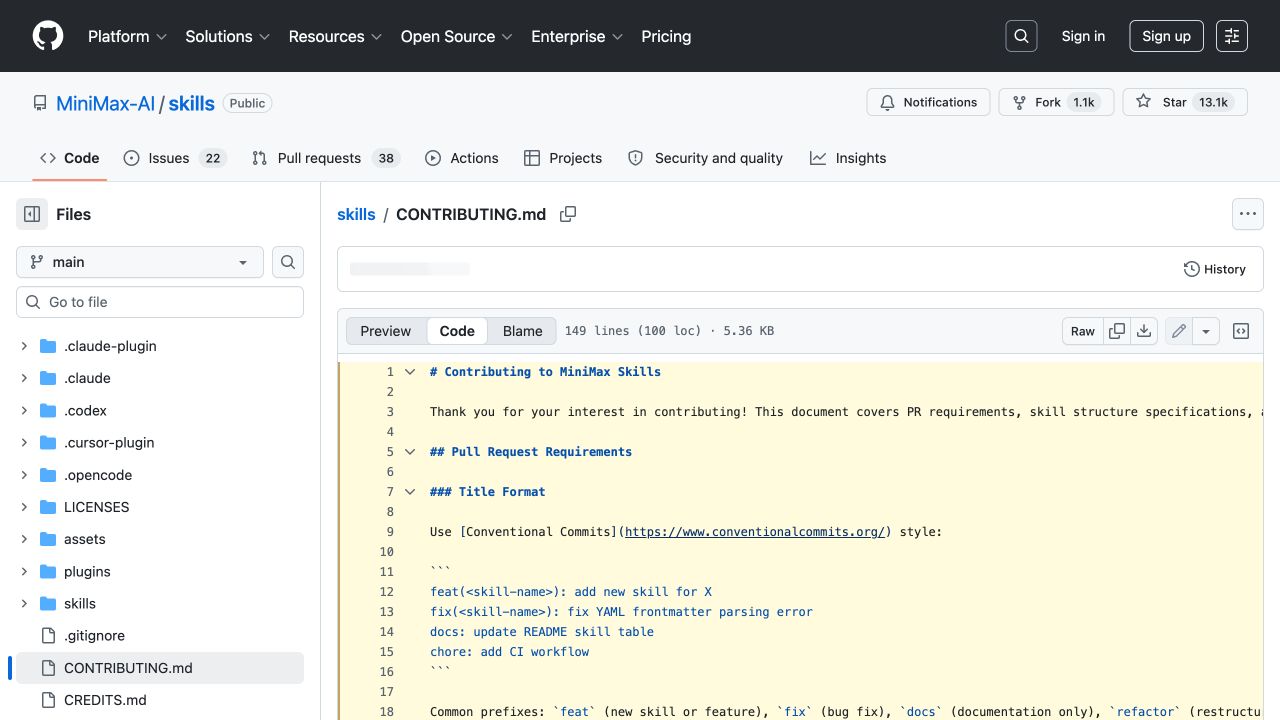Search files magnifier button in sidebar
The image size is (1280, 720).
click(x=288, y=262)
